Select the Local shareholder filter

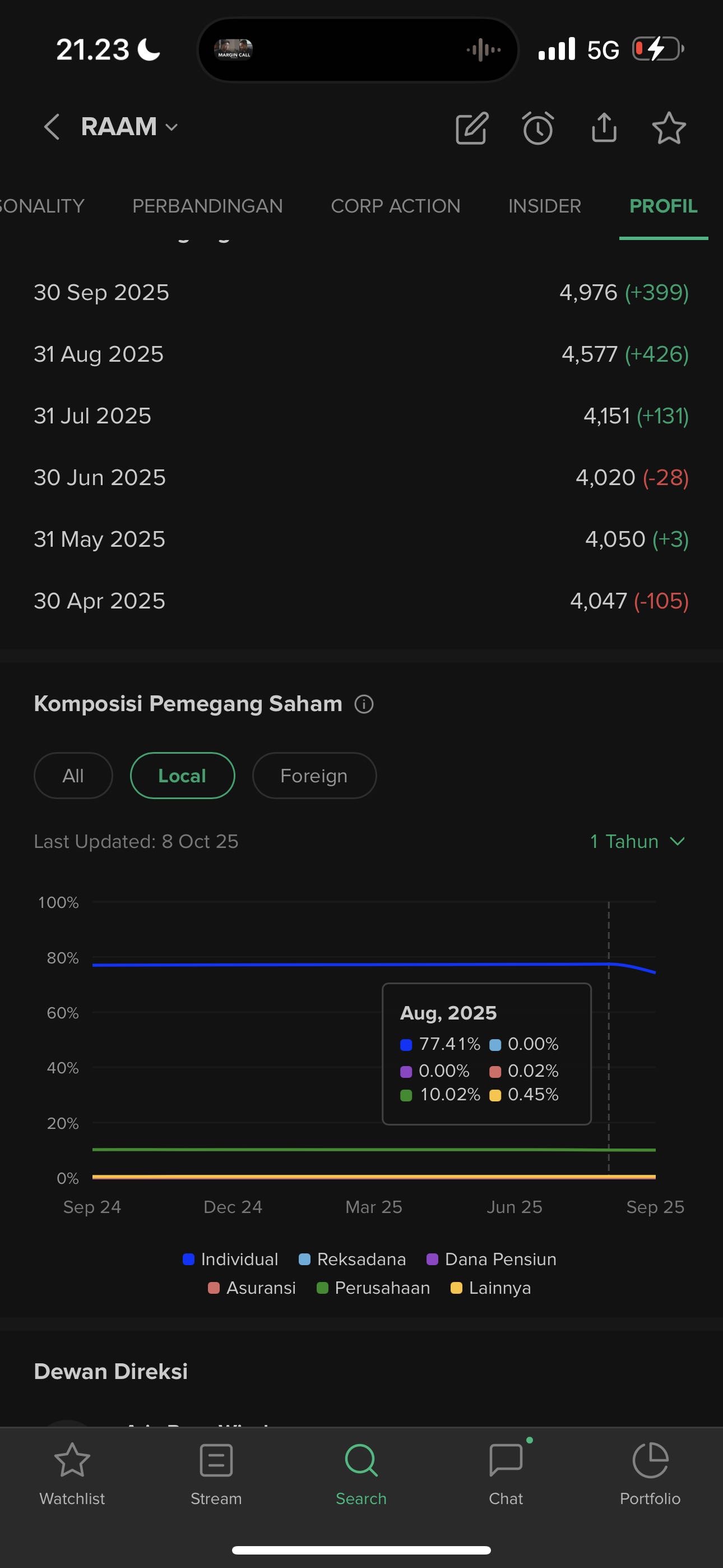pyautogui.click(x=182, y=776)
